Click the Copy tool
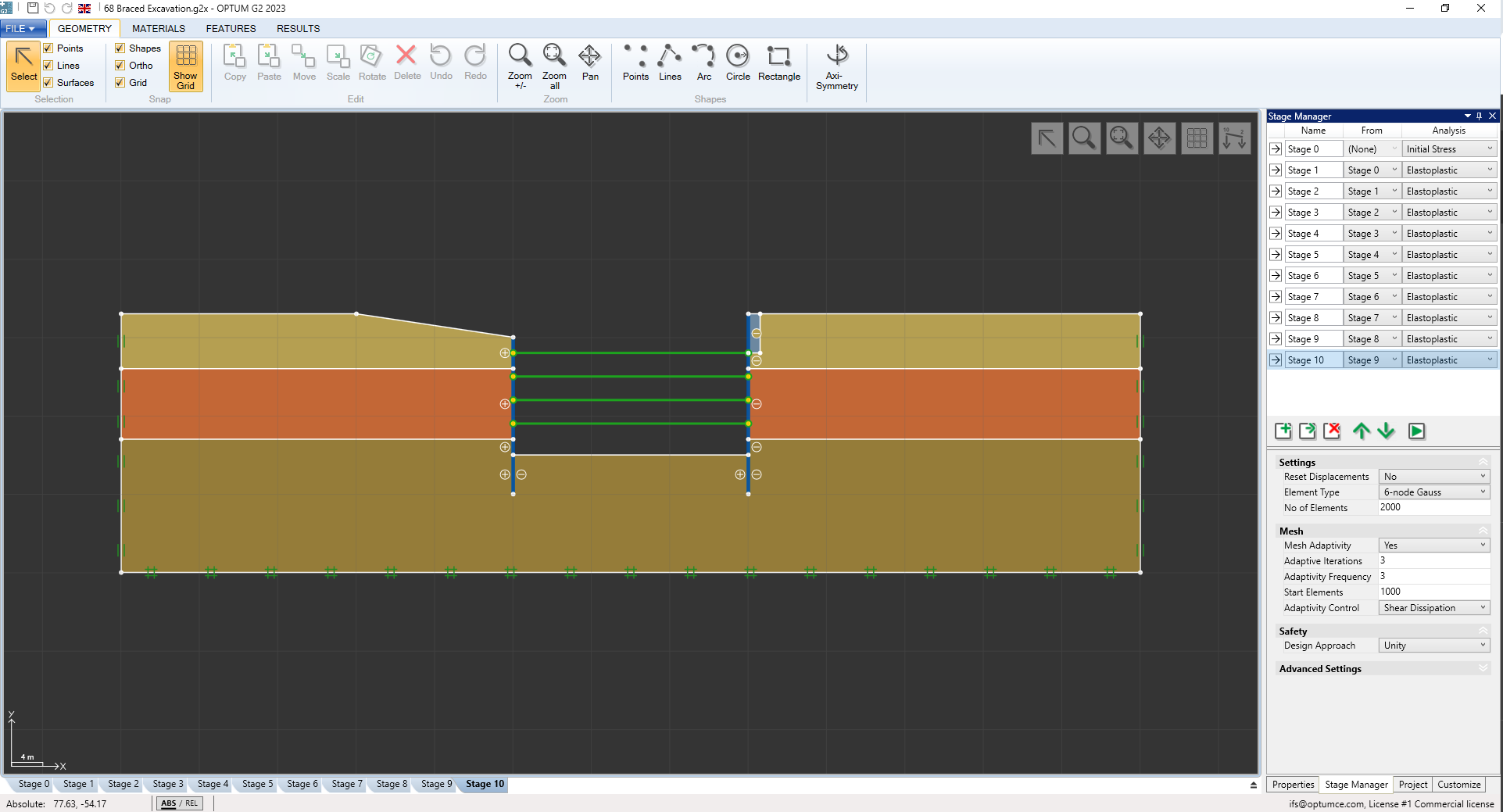 click(234, 63)
